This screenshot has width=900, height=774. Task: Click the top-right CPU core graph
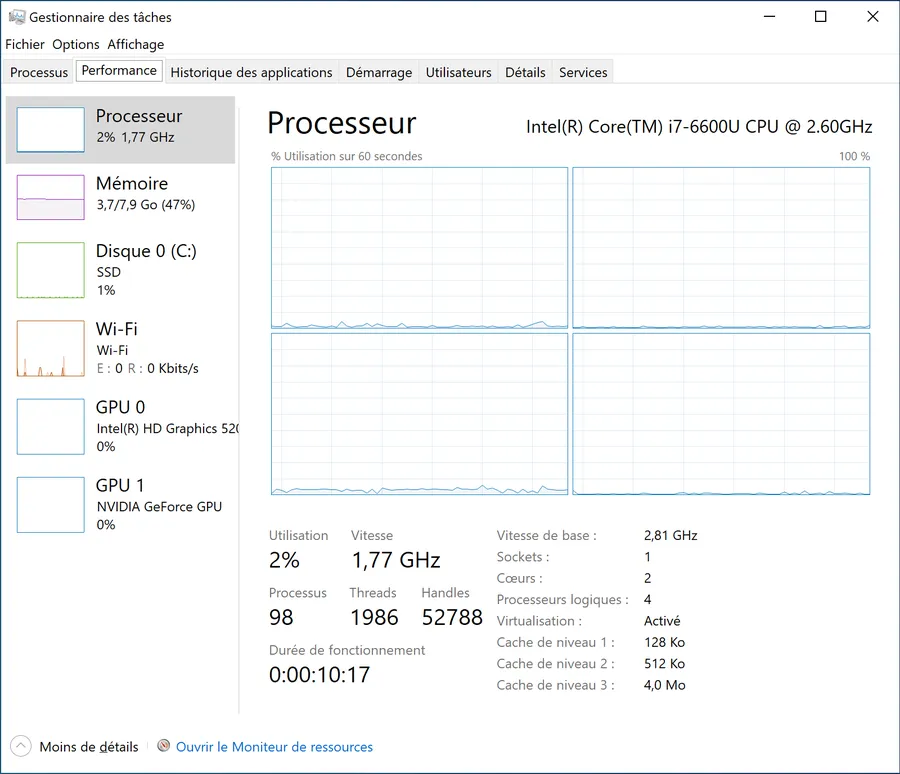(721, 248)
